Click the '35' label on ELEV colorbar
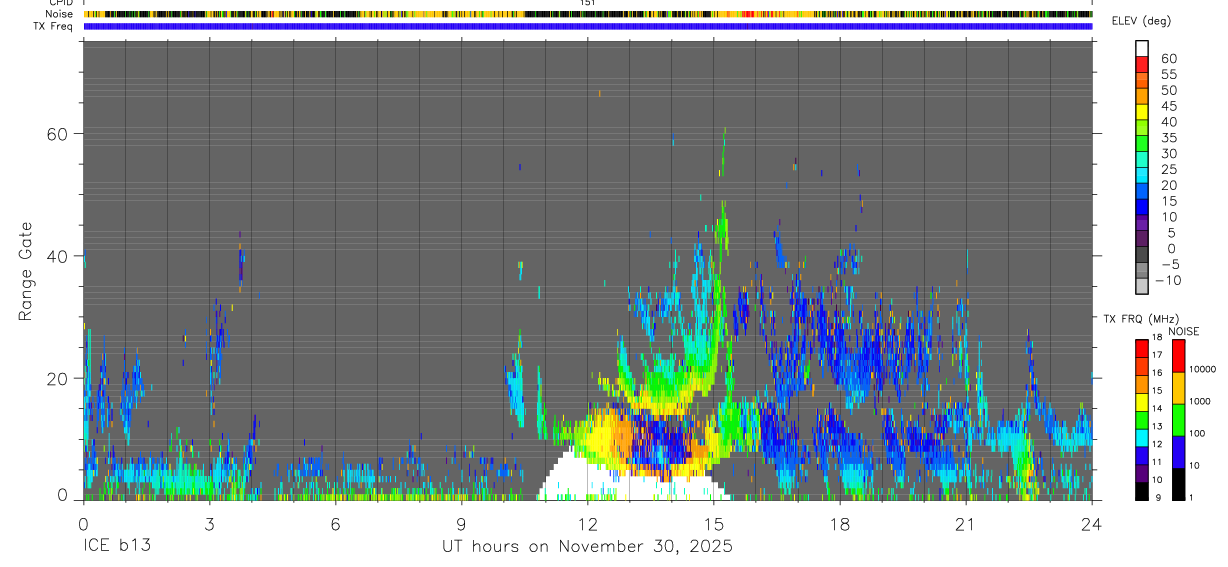 coord(1168,137)
